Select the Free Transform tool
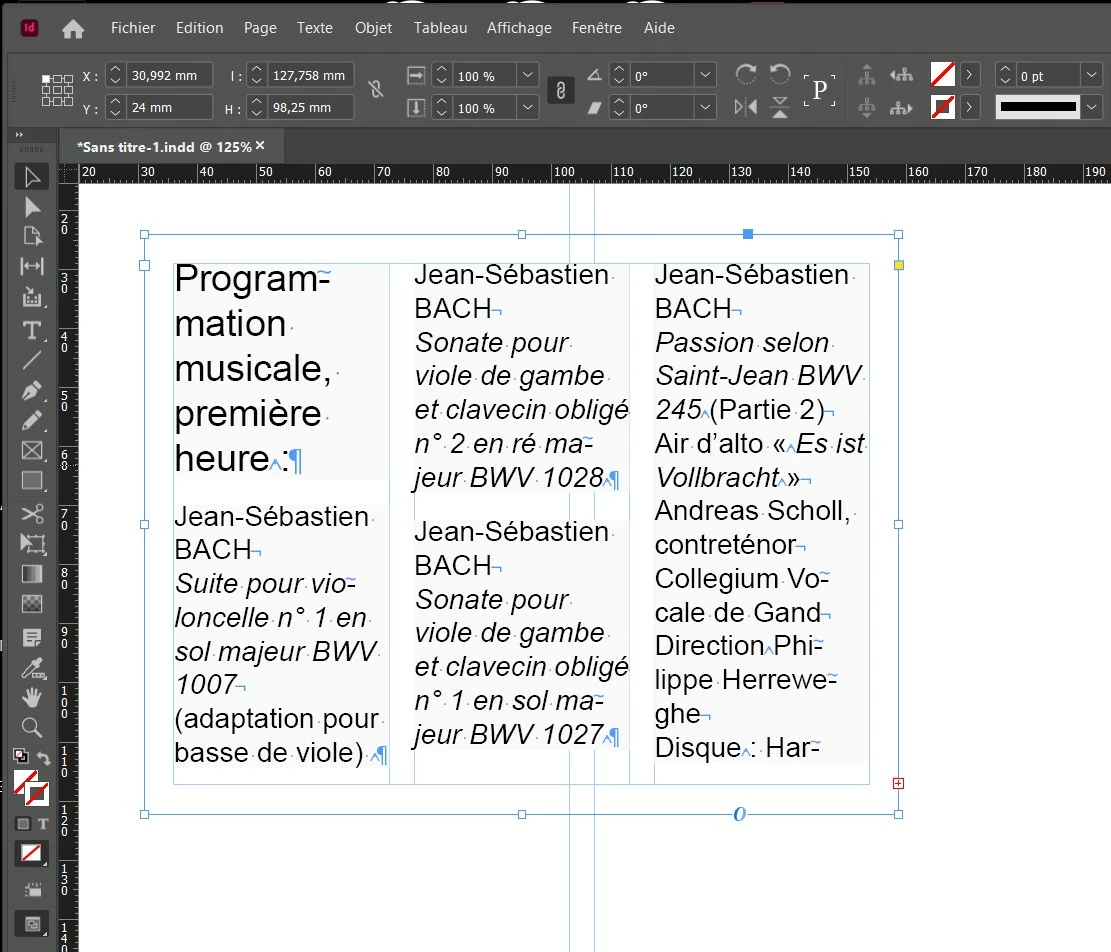1111x952 pixels. pyautogui.click(x=32, y=543)
